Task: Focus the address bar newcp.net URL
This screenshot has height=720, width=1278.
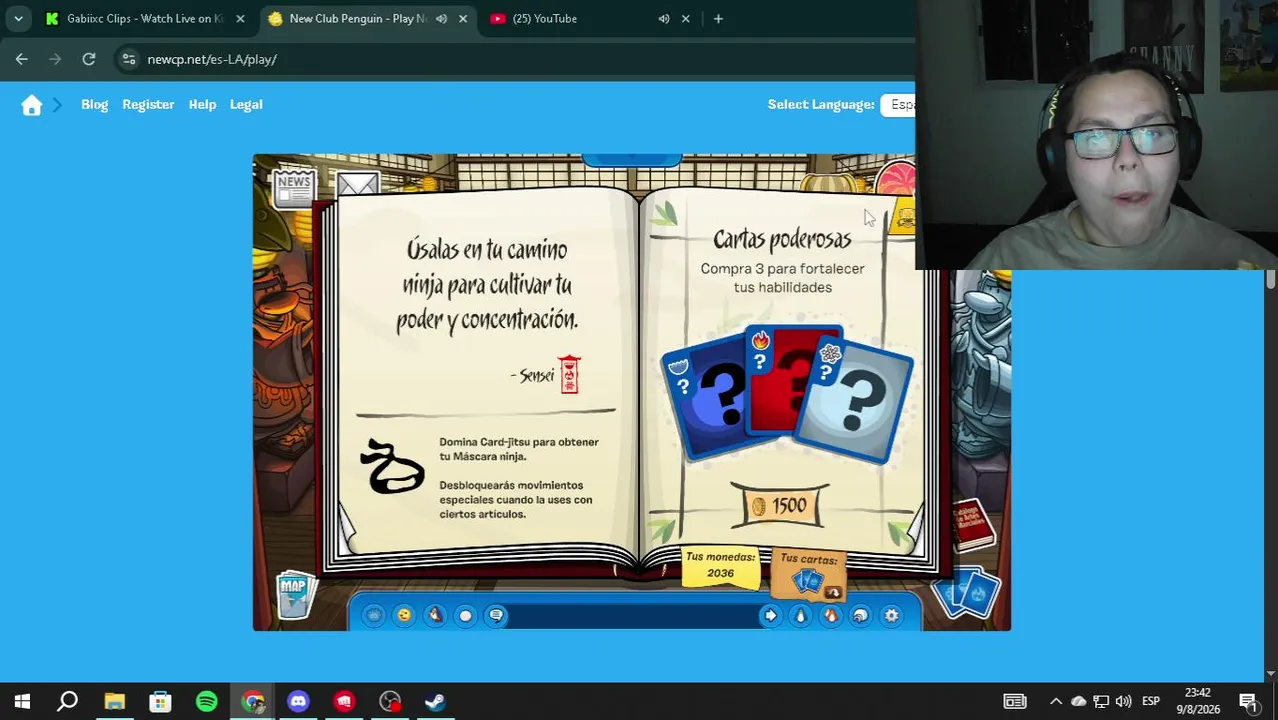Action: 212,59
